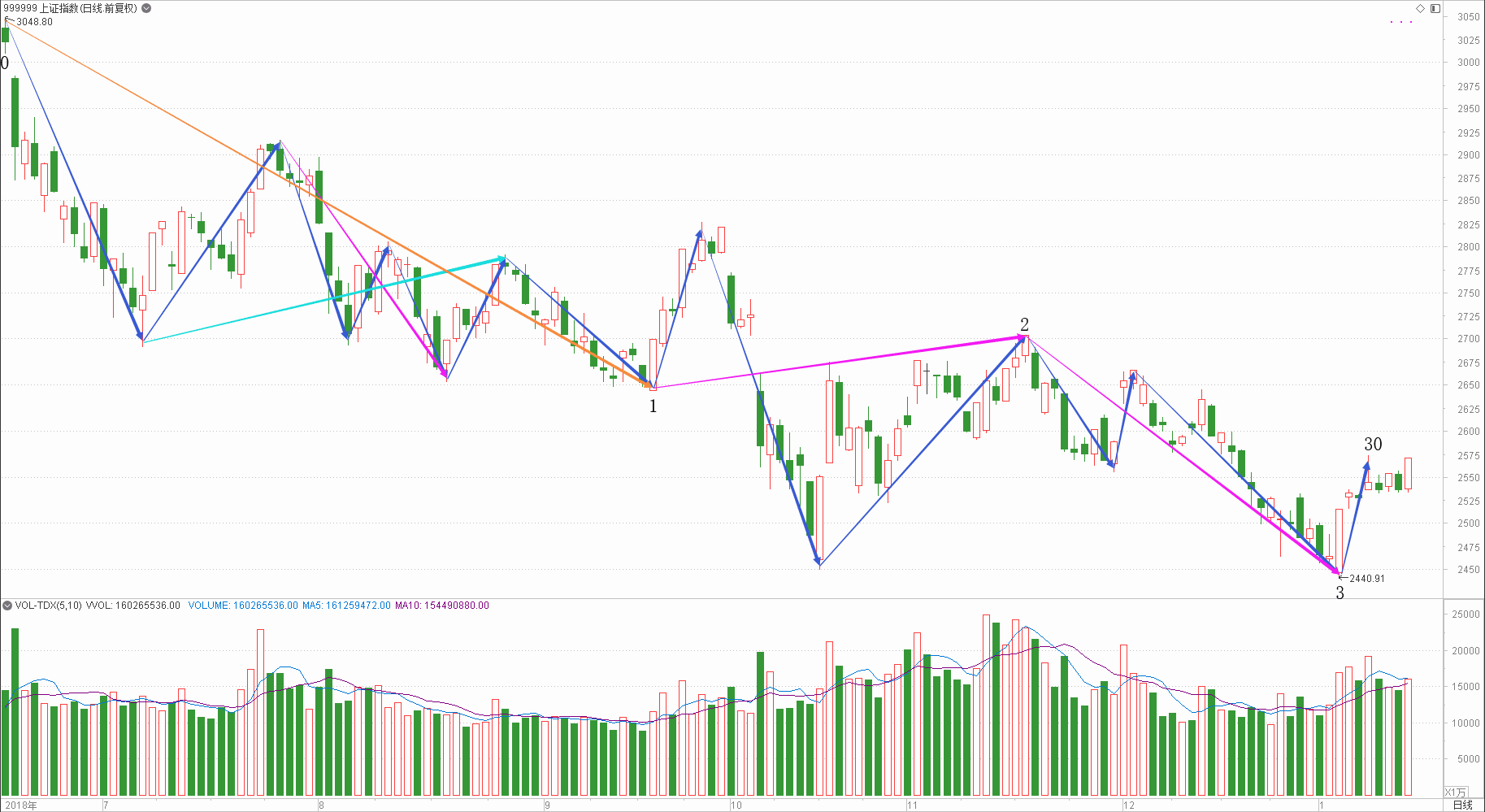Click the diamond icon at the chart's top right
Image resolution: width=1485 pixels, height=812 pixels.
pyautogui.click(x=1421, y=8)
